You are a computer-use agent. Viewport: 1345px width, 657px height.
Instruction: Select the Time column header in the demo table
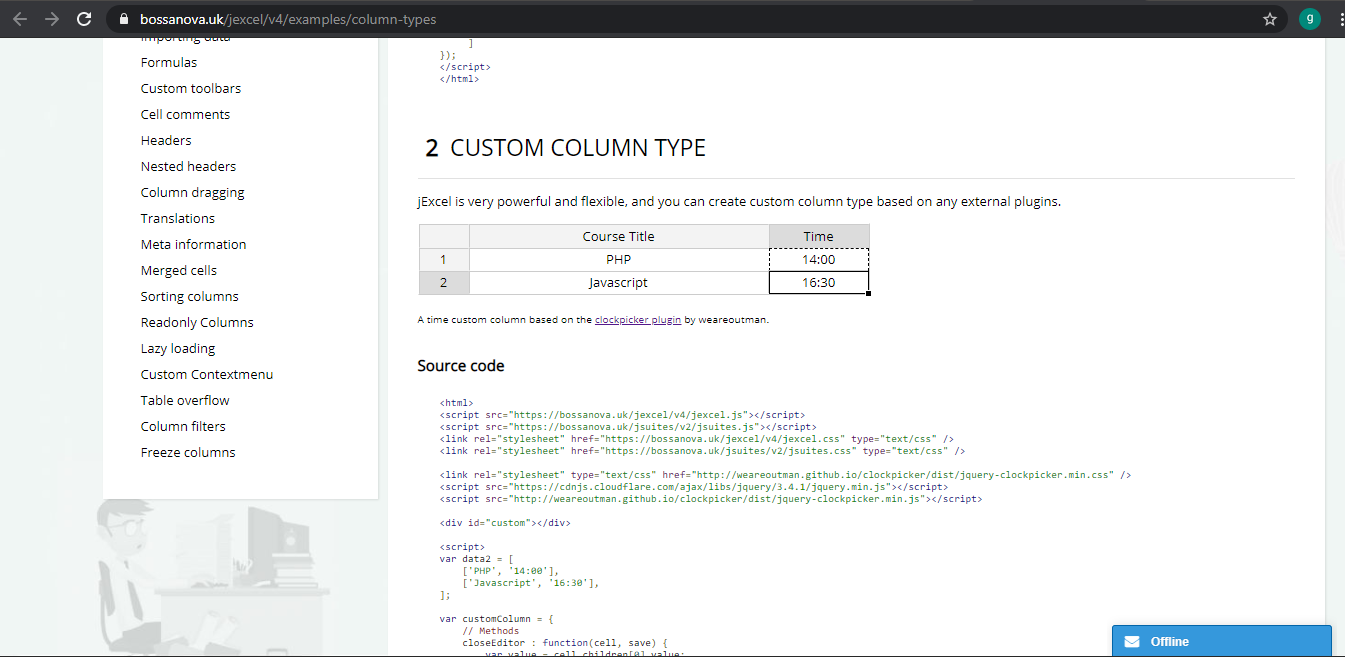click(818, 236)
